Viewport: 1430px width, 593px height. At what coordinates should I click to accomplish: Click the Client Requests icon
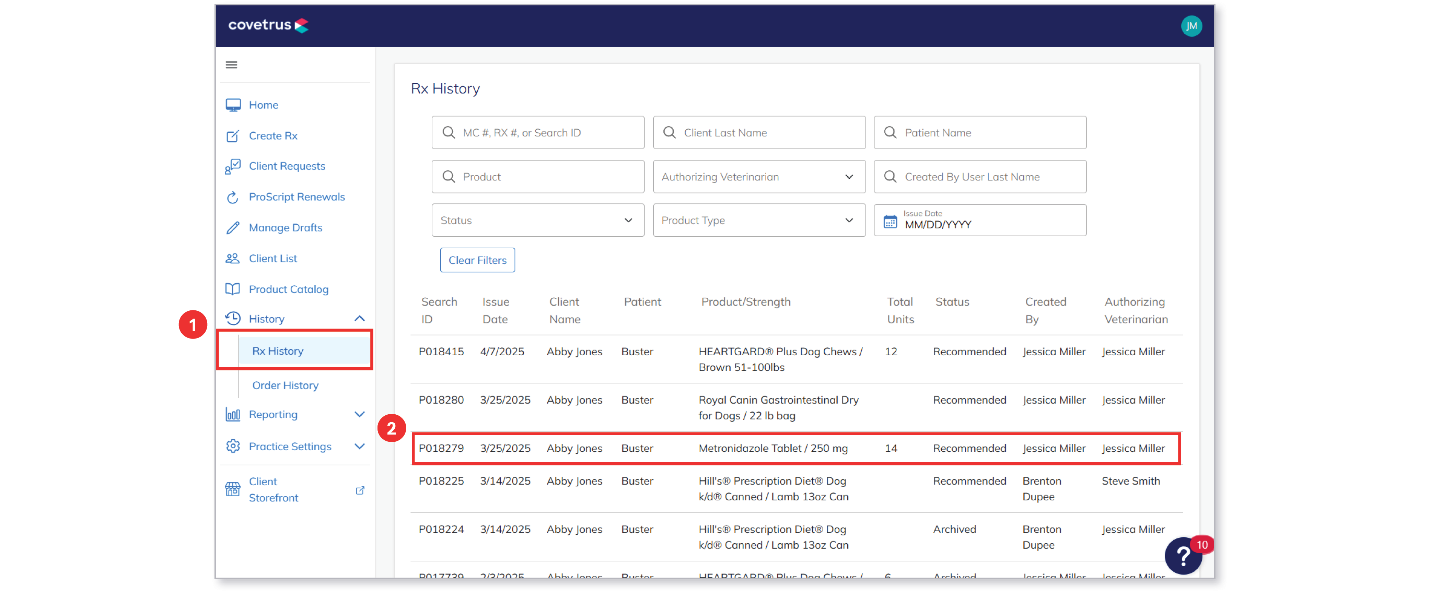point(233,166)
